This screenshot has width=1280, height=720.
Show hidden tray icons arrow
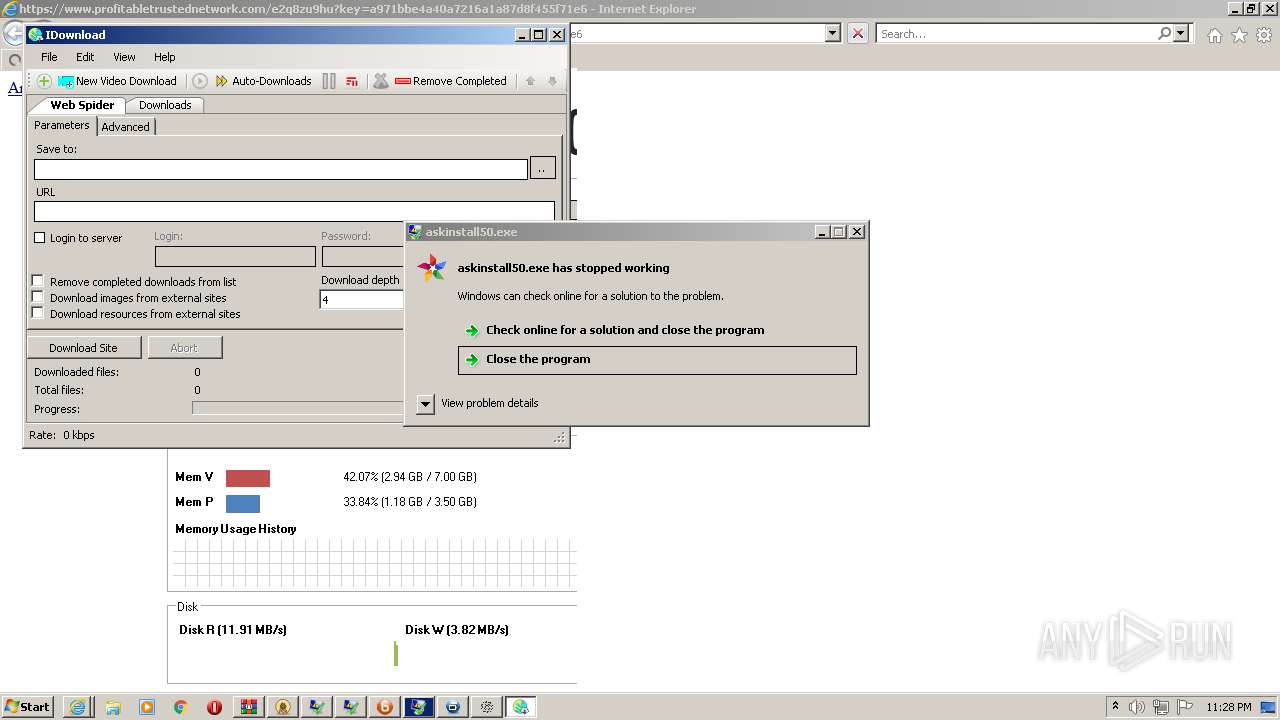pyautogui.click(x=1115, y=706)
